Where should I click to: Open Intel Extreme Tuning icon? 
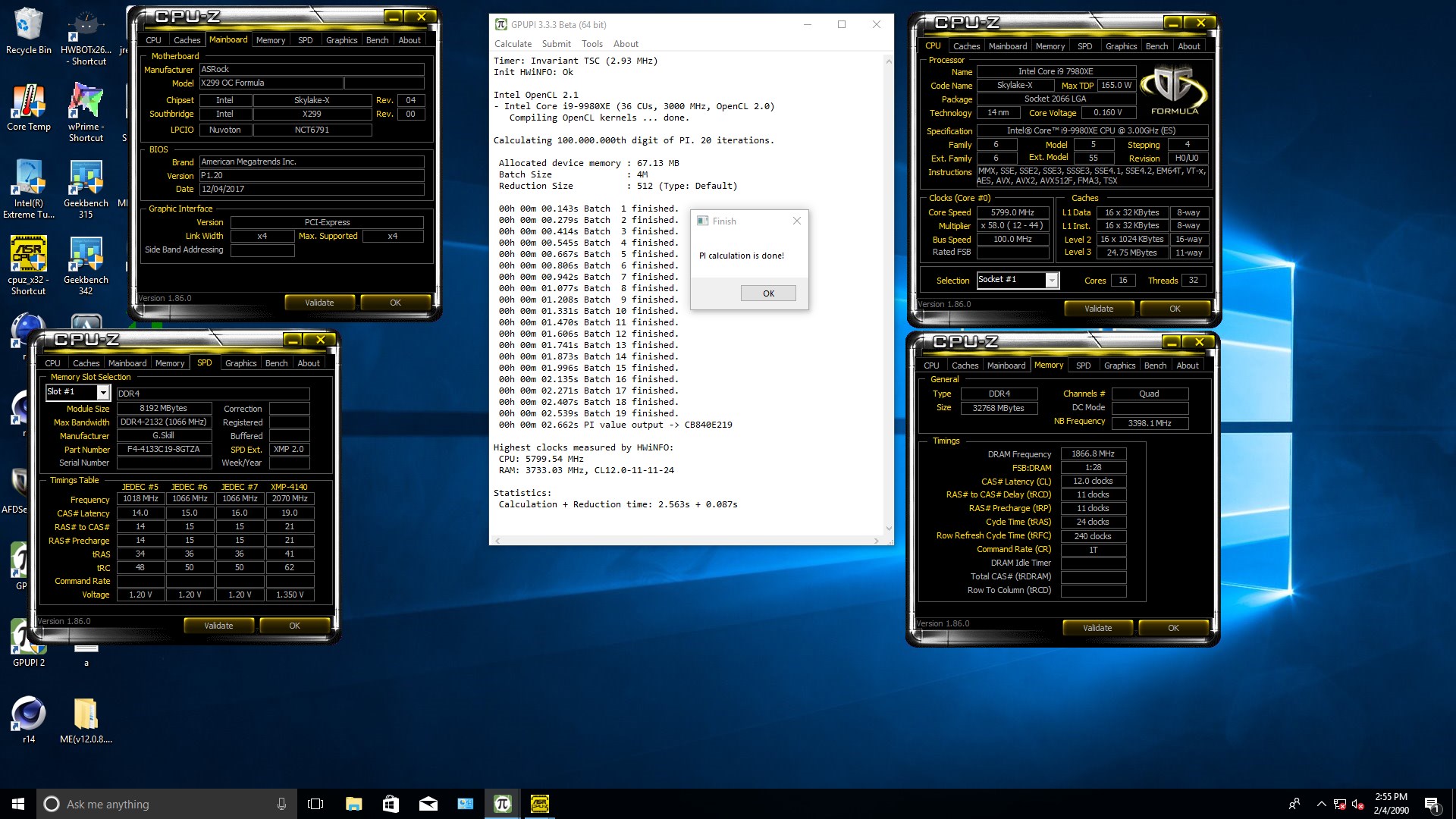point(28,190)
